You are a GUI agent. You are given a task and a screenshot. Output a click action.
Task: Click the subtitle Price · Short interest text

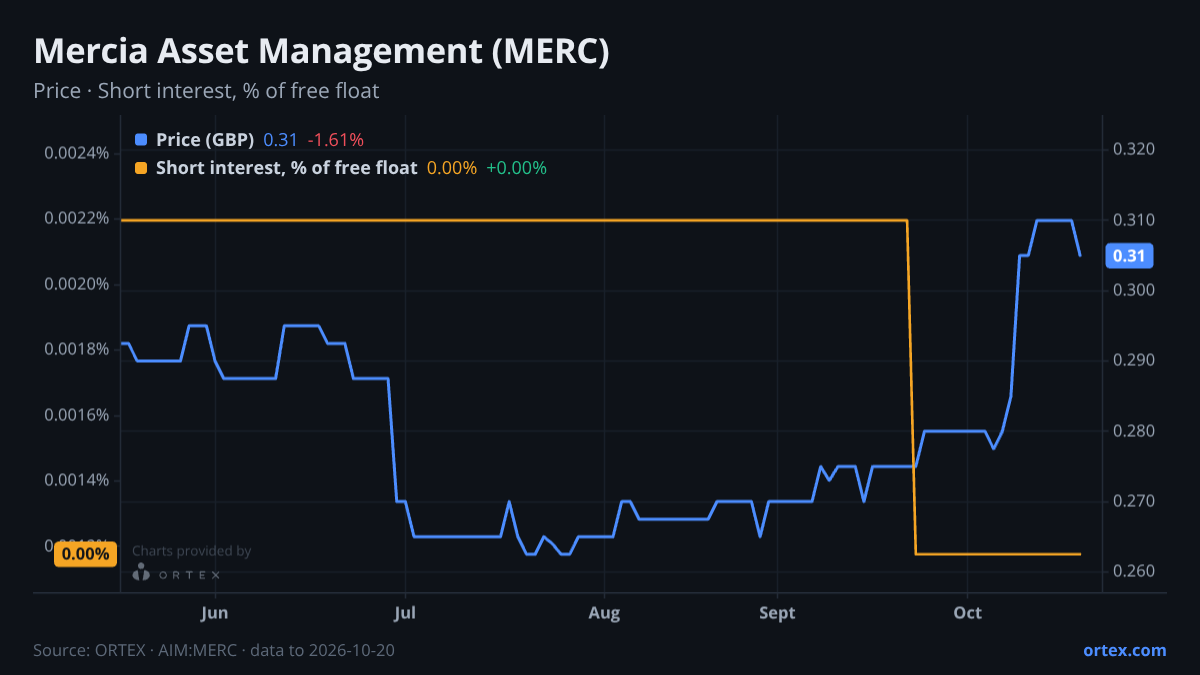tap(206, 91)
